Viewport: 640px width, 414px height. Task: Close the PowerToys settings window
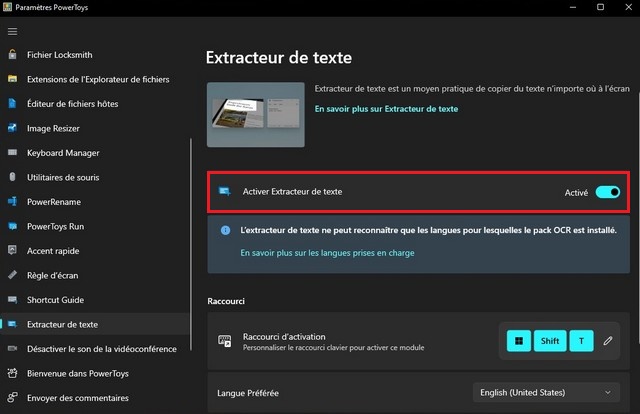(x=629, y=7)
